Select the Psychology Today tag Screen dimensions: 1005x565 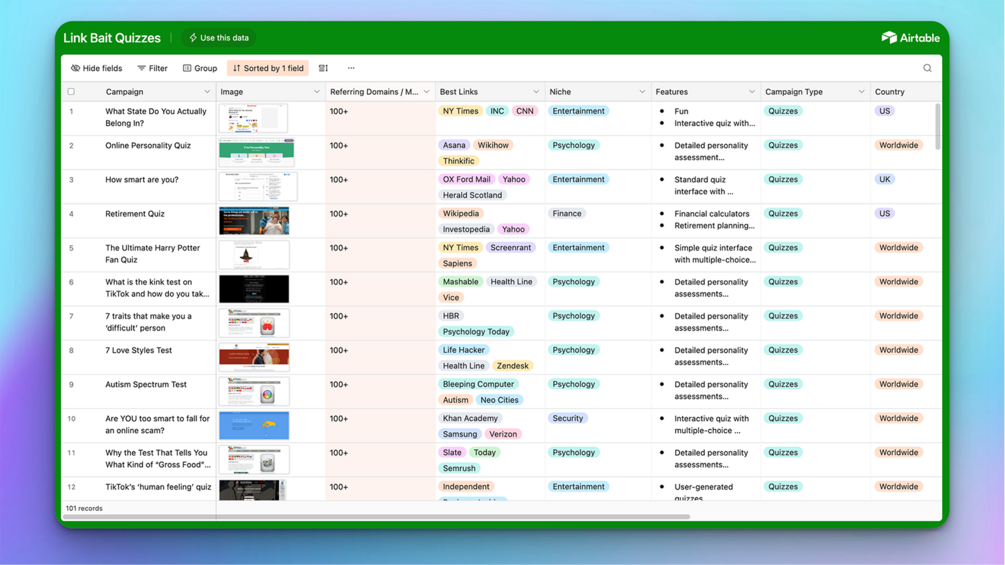(x=476, y=331)
